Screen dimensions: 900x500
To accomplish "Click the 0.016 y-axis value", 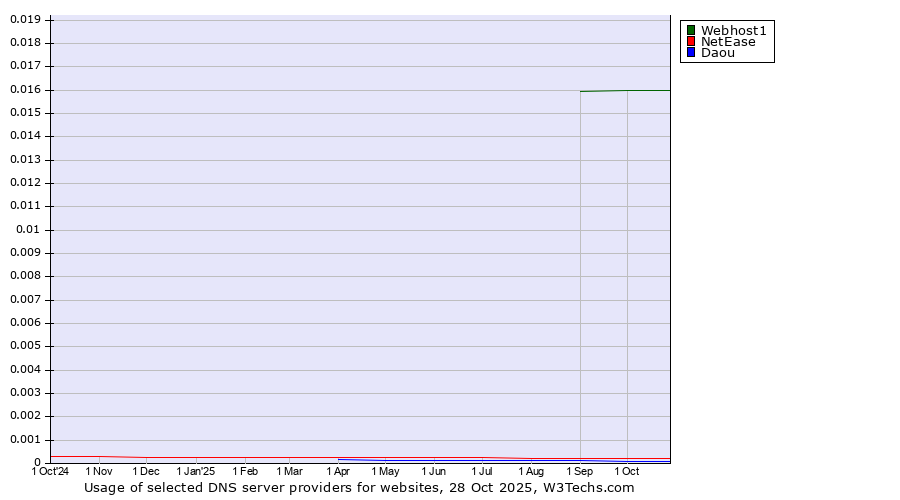I will 26,89.
